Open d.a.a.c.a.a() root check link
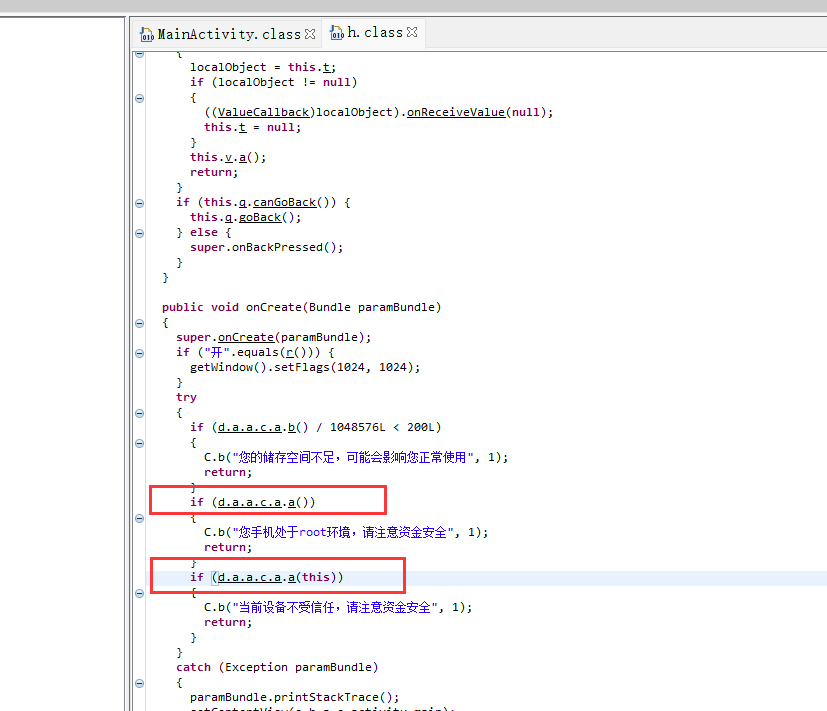Image resolution: width=827 pixels, height=711 pixels. 256,502
